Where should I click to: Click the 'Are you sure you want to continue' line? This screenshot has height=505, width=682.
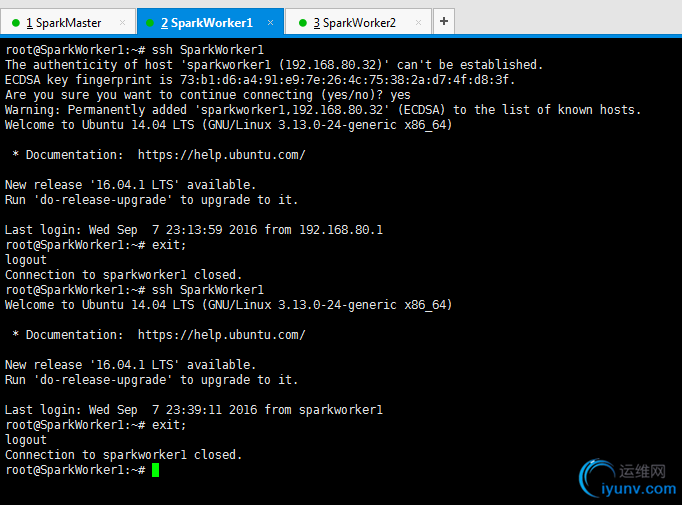tap(207, 95)
